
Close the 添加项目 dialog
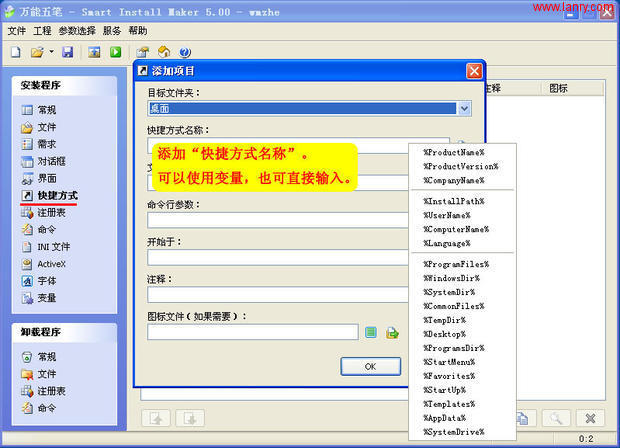[474, 72]
